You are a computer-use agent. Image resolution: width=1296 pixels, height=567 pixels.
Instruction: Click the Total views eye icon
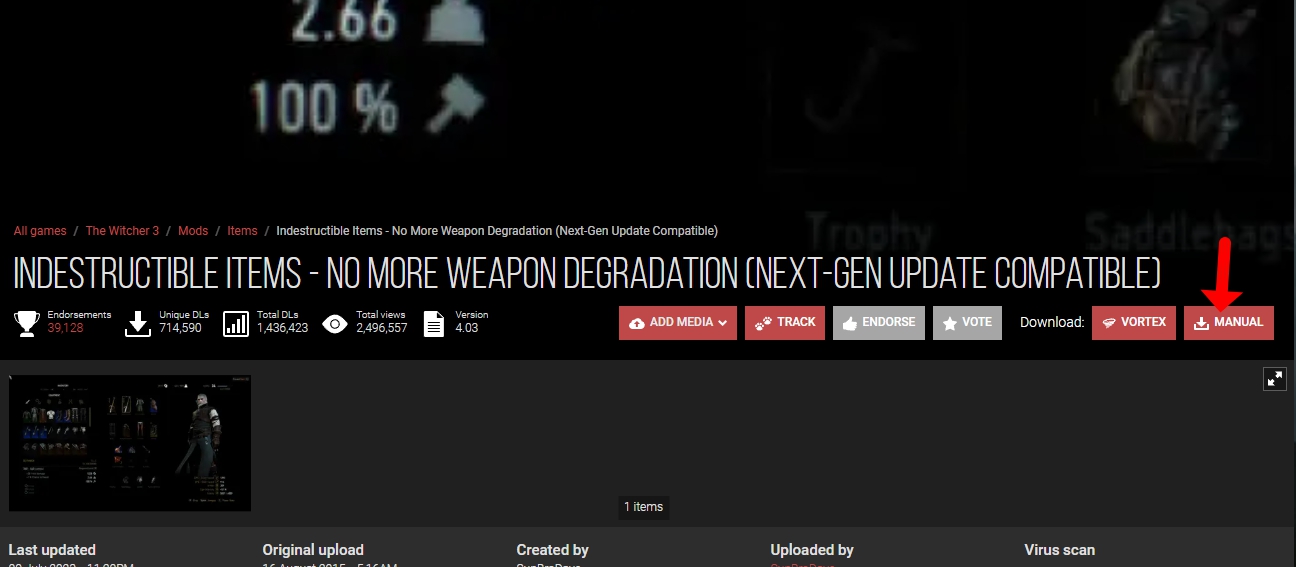[x=335, y=323]
